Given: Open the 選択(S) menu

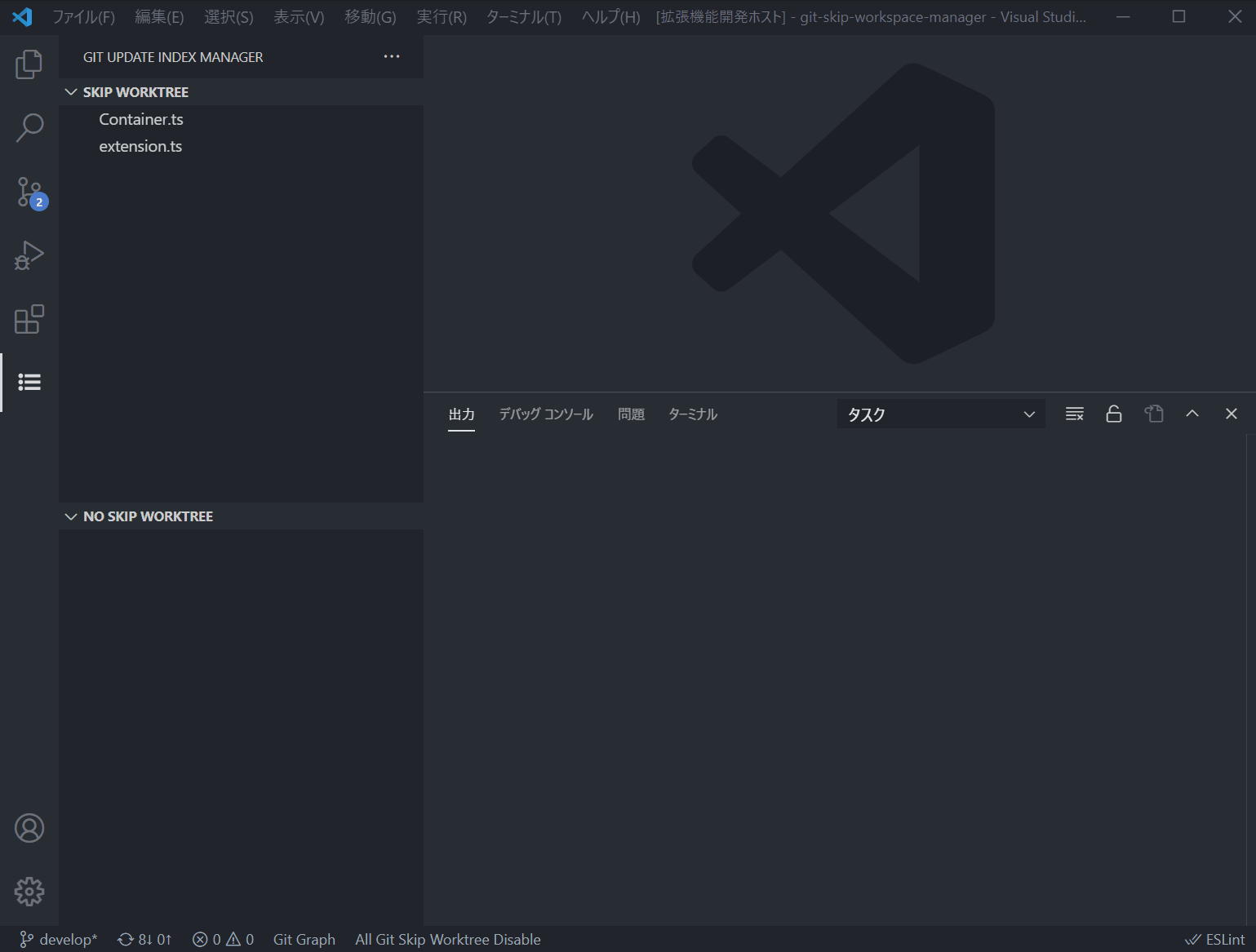Looking at the screenshot, I should [229, 17].
